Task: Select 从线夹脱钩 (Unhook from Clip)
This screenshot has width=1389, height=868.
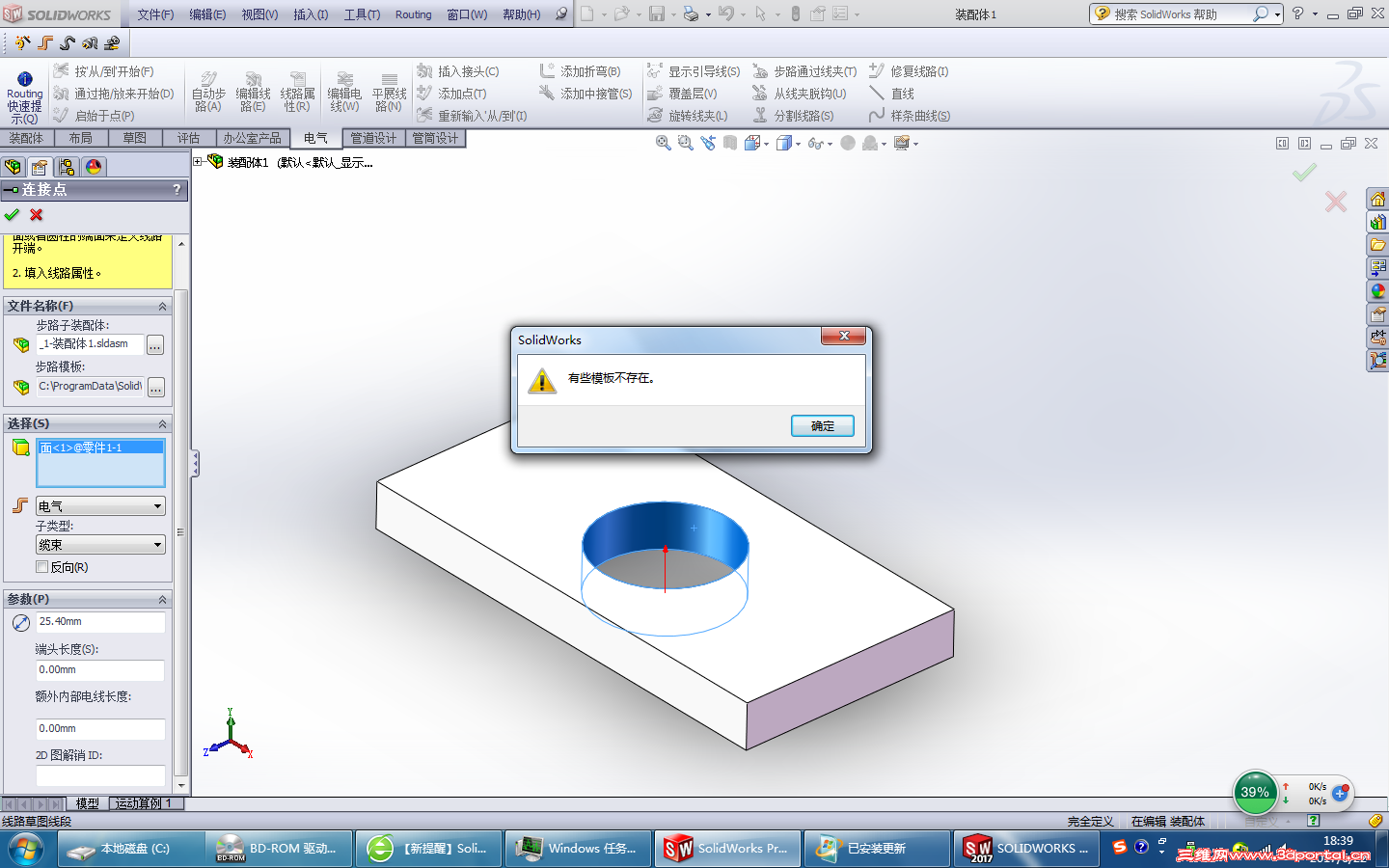Action: click(800, 94)
